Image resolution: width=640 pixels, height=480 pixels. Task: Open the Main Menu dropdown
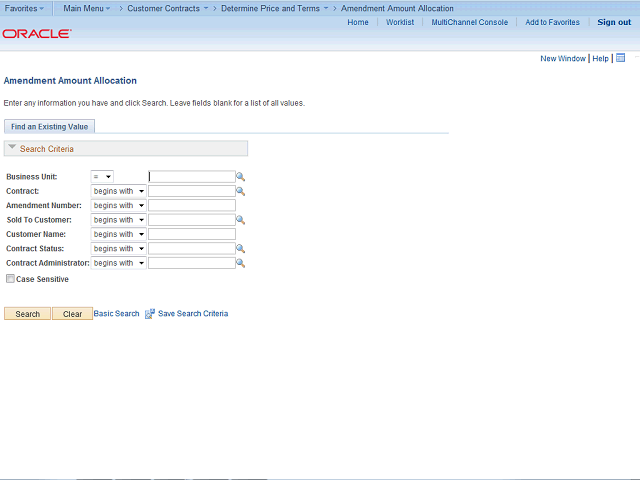[87, 8]
